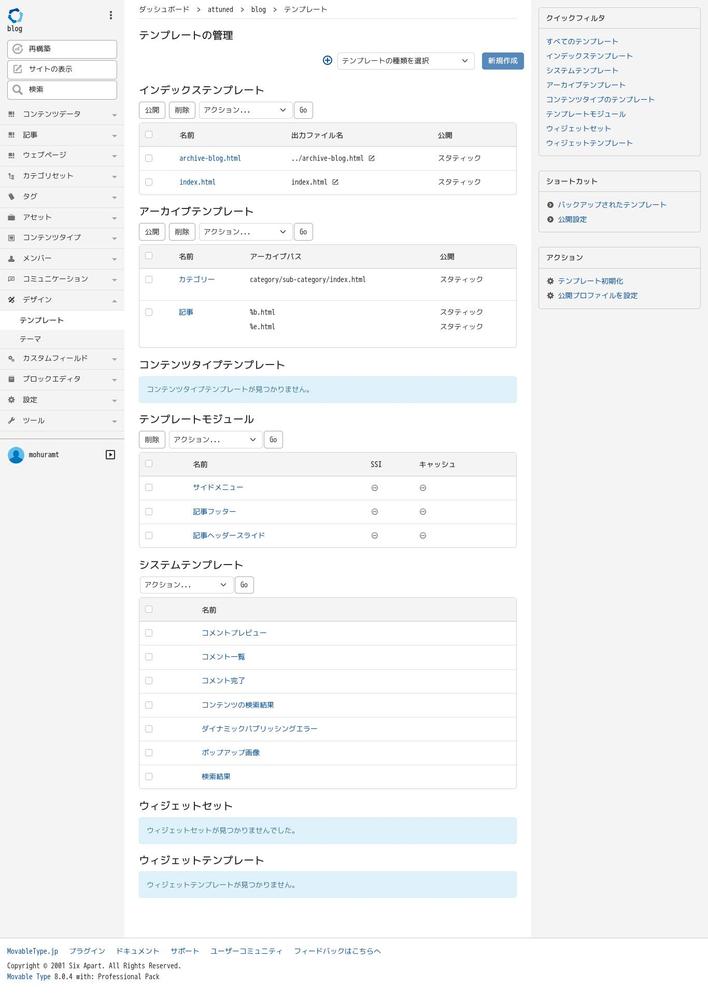Open the index templates アクション dropdown

(x=245, y=110)
